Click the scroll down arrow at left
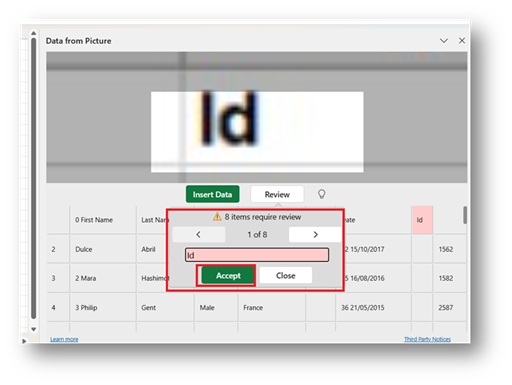Image resolution: width=512 pixels, height=385 pixels. [x=33, y=329]
